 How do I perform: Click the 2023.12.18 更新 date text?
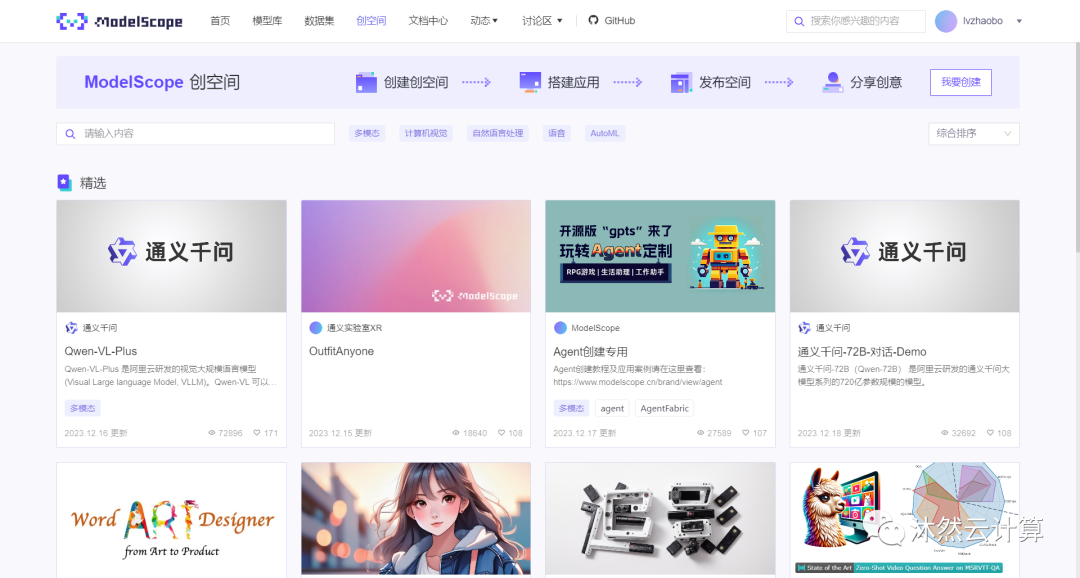(829, 433)
